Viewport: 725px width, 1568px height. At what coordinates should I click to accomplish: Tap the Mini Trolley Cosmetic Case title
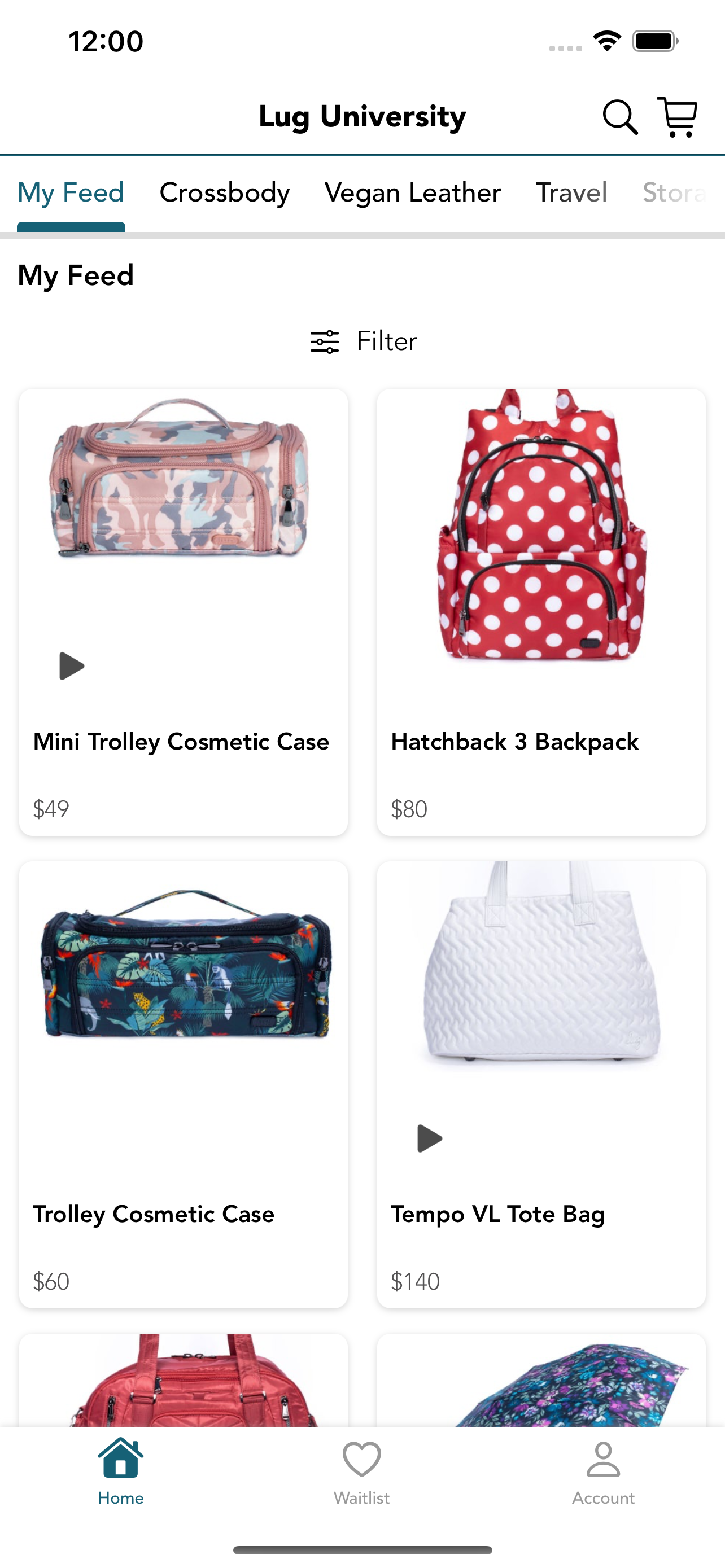(181, 742)
